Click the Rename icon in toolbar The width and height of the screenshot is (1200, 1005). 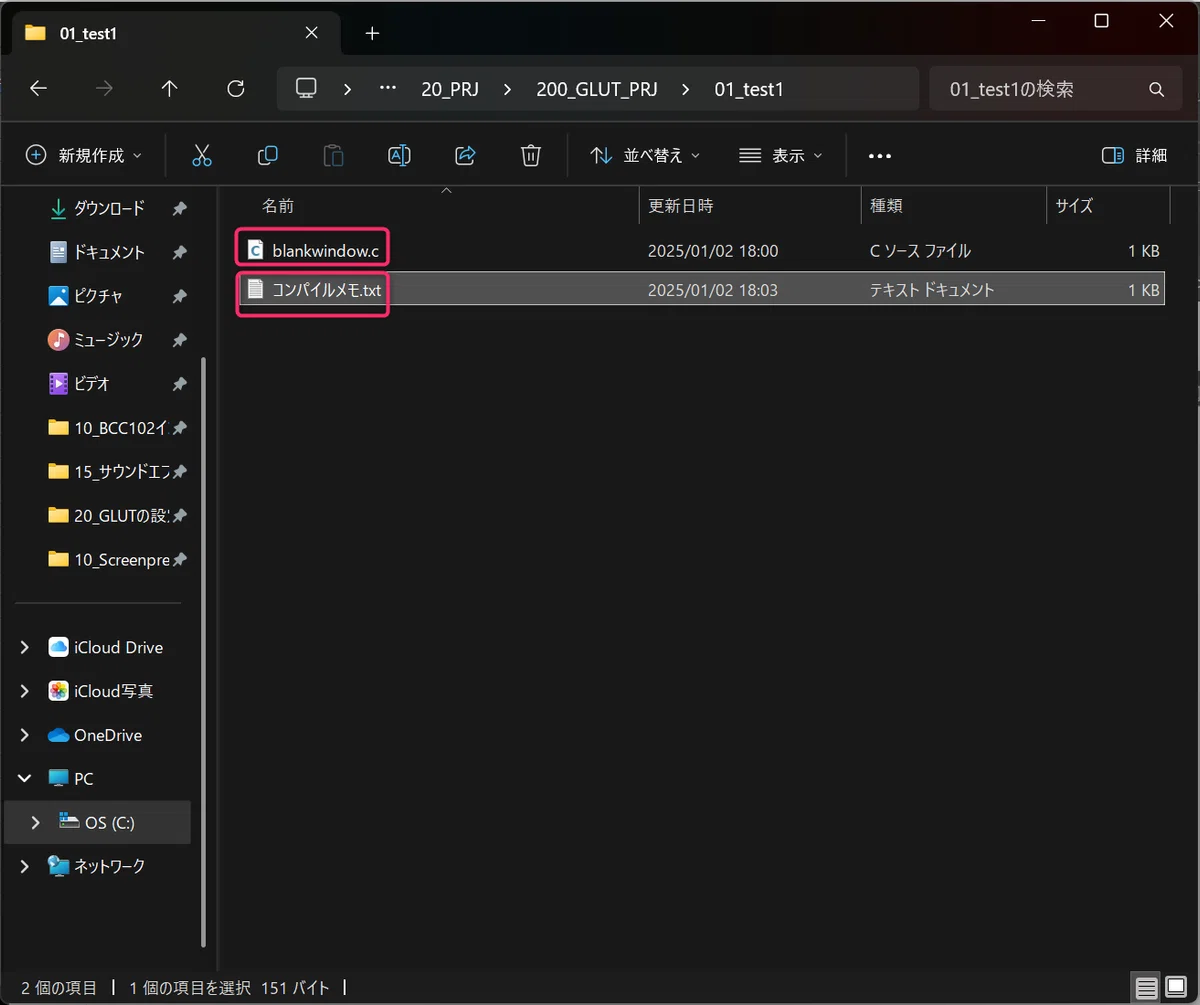coord(399,155)
